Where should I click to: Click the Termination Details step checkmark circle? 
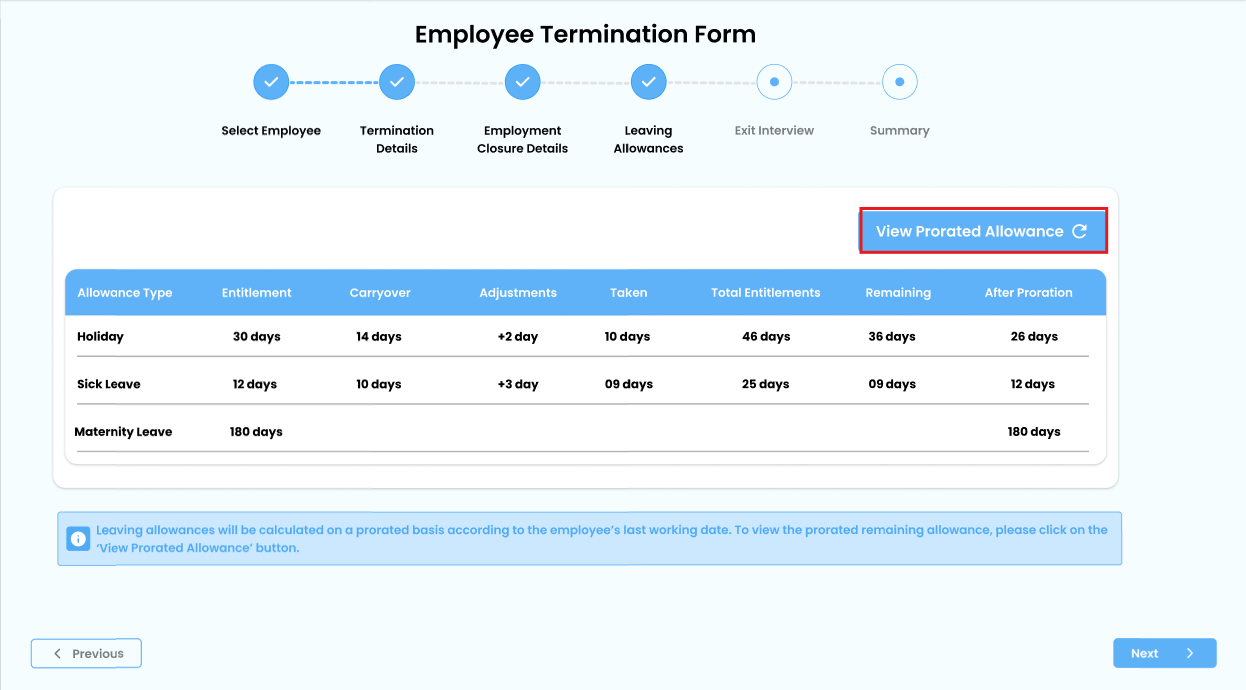click(397, 82)
